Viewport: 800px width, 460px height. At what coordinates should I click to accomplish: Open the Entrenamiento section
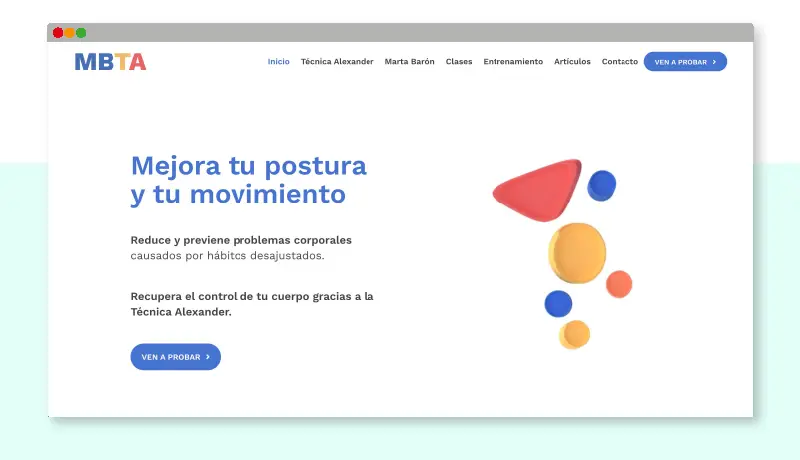pyautogui.click(x=513, y=62)
